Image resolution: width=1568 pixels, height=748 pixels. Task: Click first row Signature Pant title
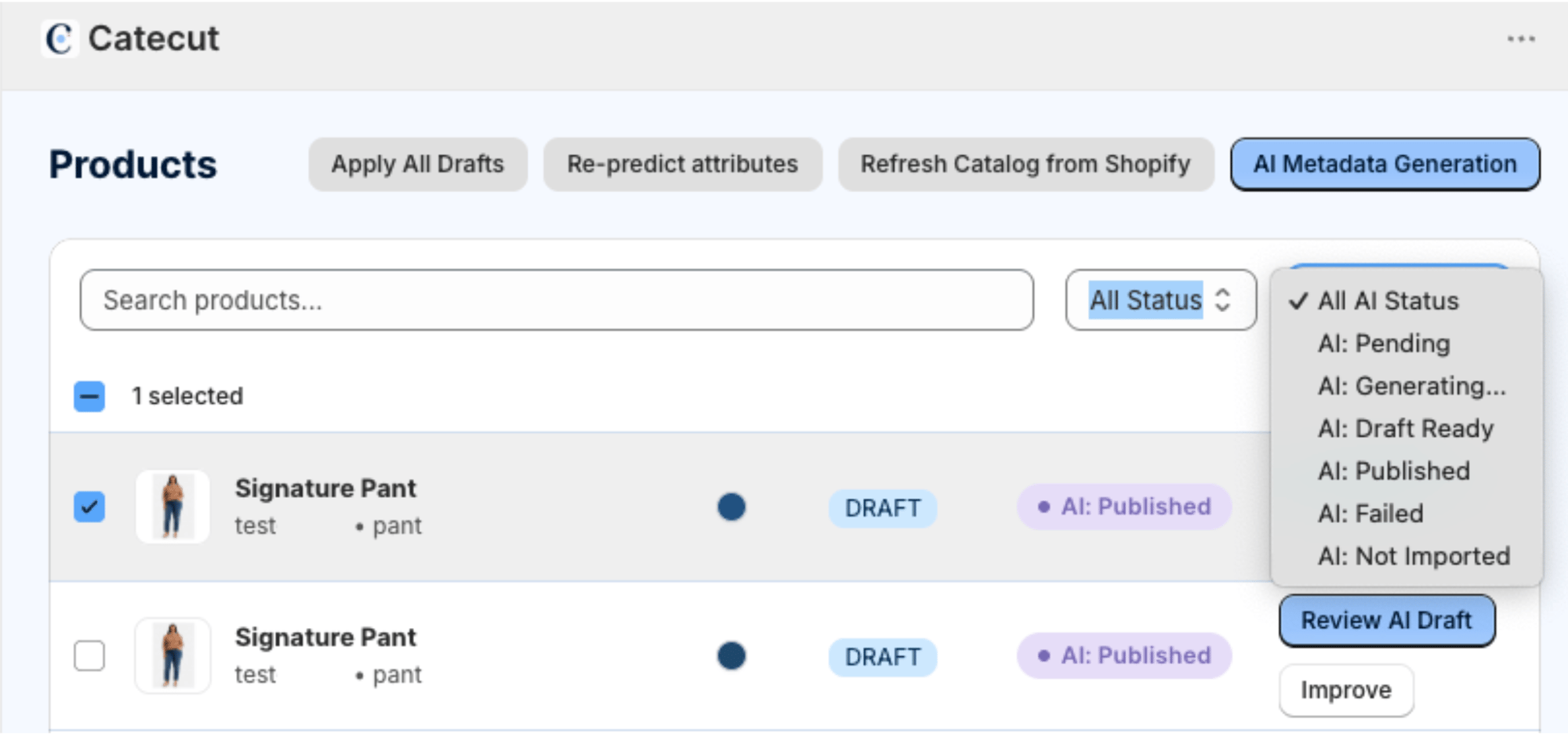[x=325, y=488]
